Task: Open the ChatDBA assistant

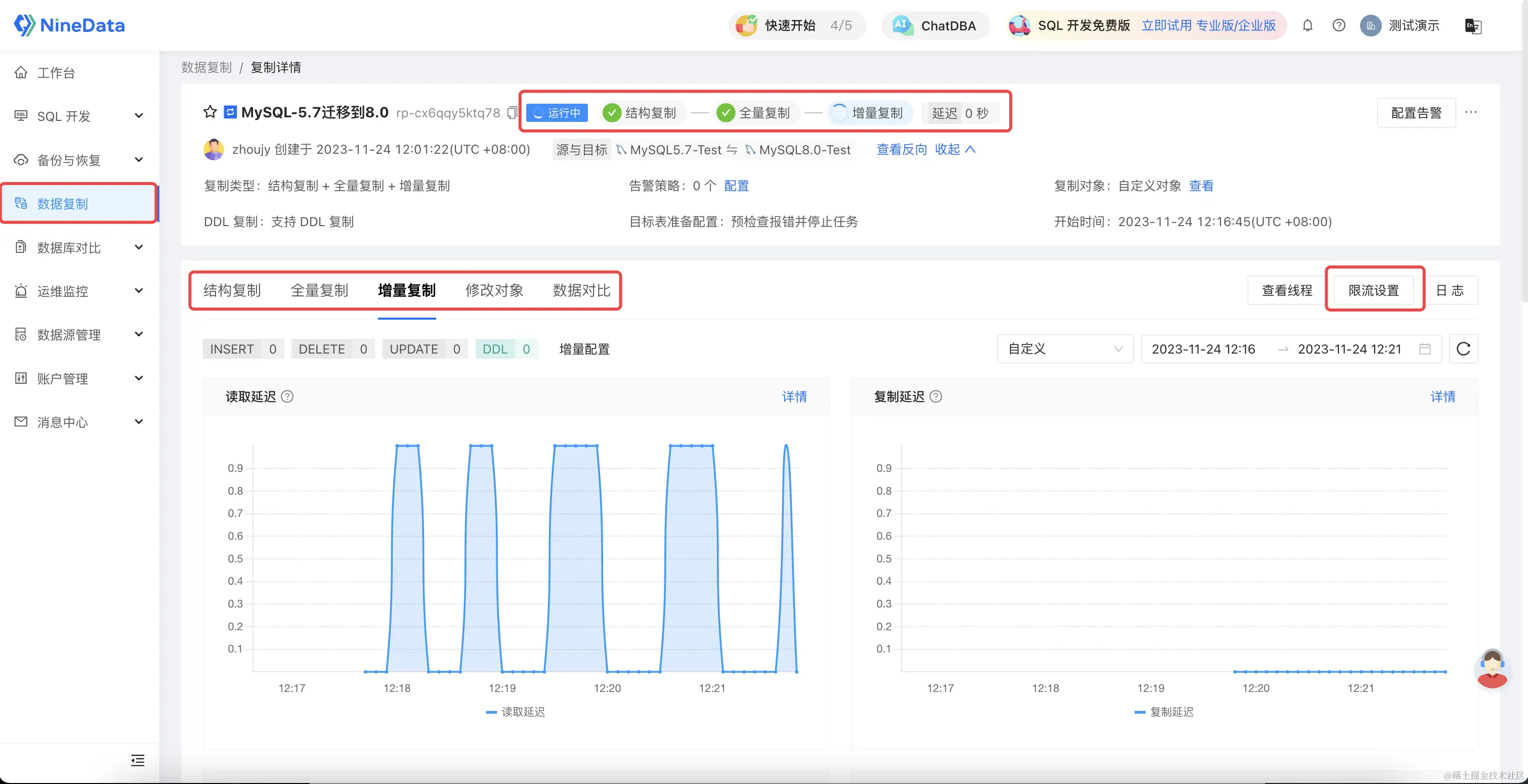Action: [x=936, y=25]
